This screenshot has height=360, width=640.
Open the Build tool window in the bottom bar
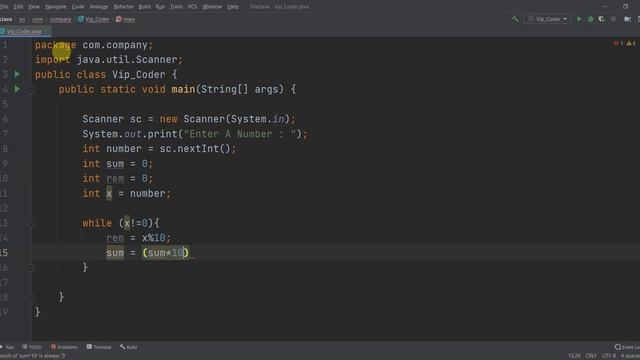tap(129, 347)
